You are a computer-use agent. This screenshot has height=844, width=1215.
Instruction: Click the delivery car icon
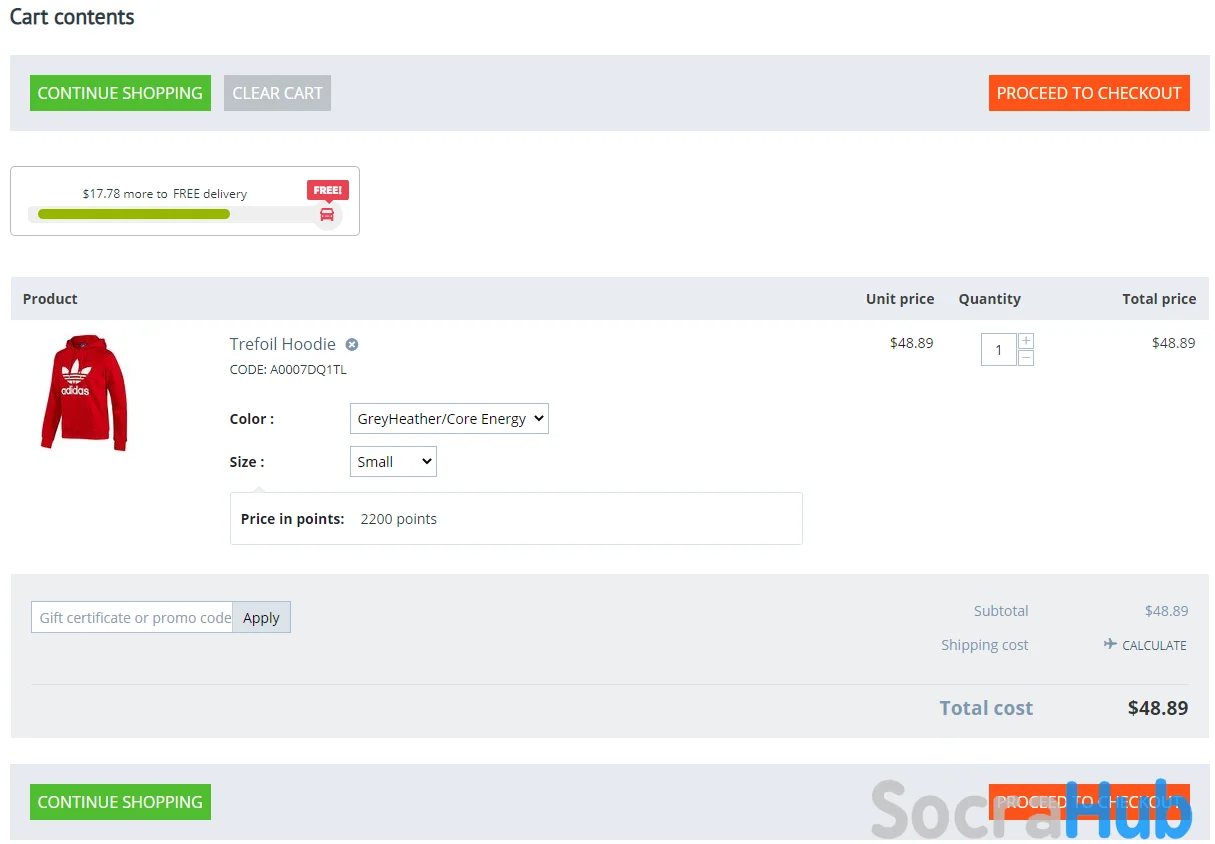coord(327,214)
